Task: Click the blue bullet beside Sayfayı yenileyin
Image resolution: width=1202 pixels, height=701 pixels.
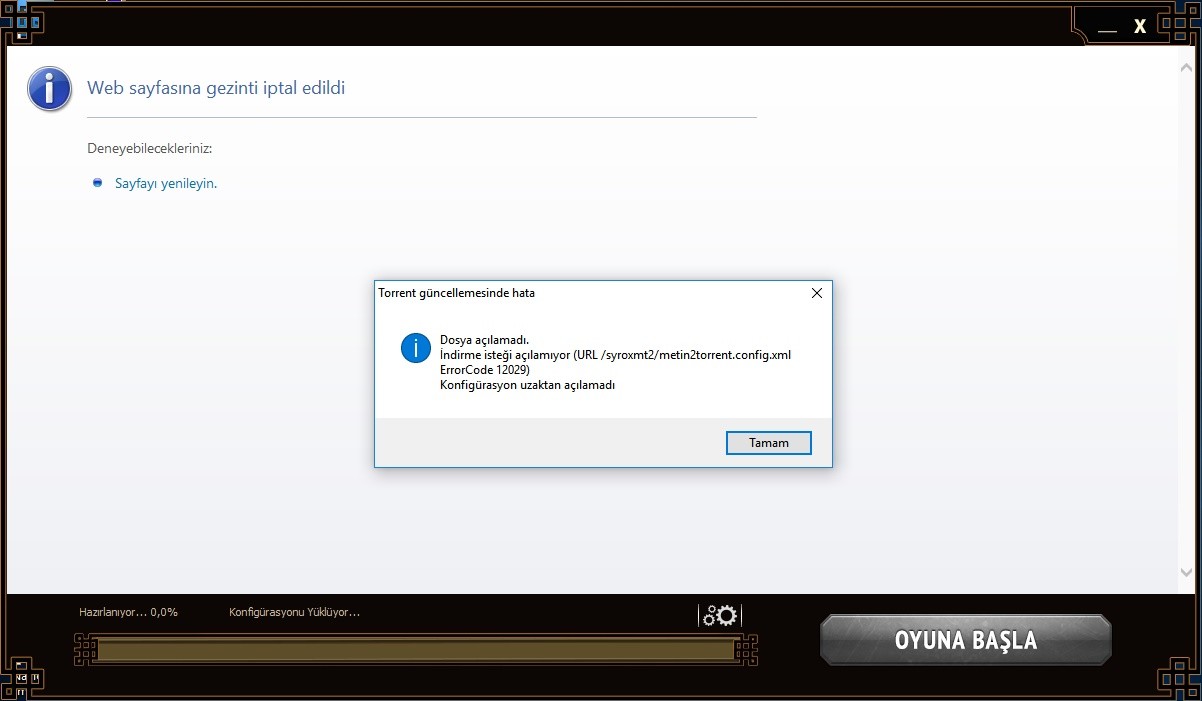Action: 97,183
